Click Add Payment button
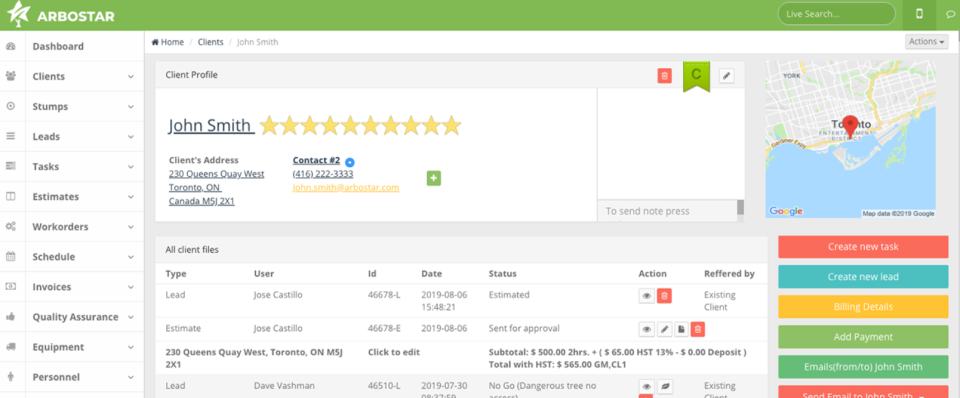Screen dimensions: 960x398 [863, 337]
